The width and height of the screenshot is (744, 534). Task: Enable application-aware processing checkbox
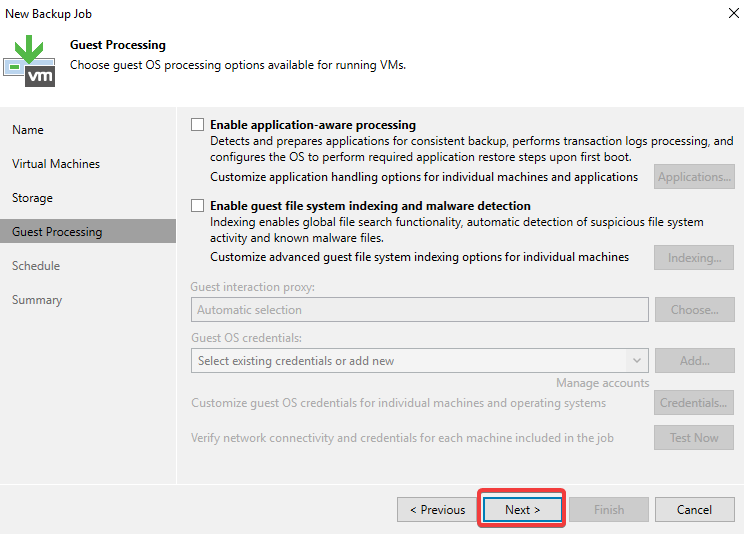coord(197,124)
